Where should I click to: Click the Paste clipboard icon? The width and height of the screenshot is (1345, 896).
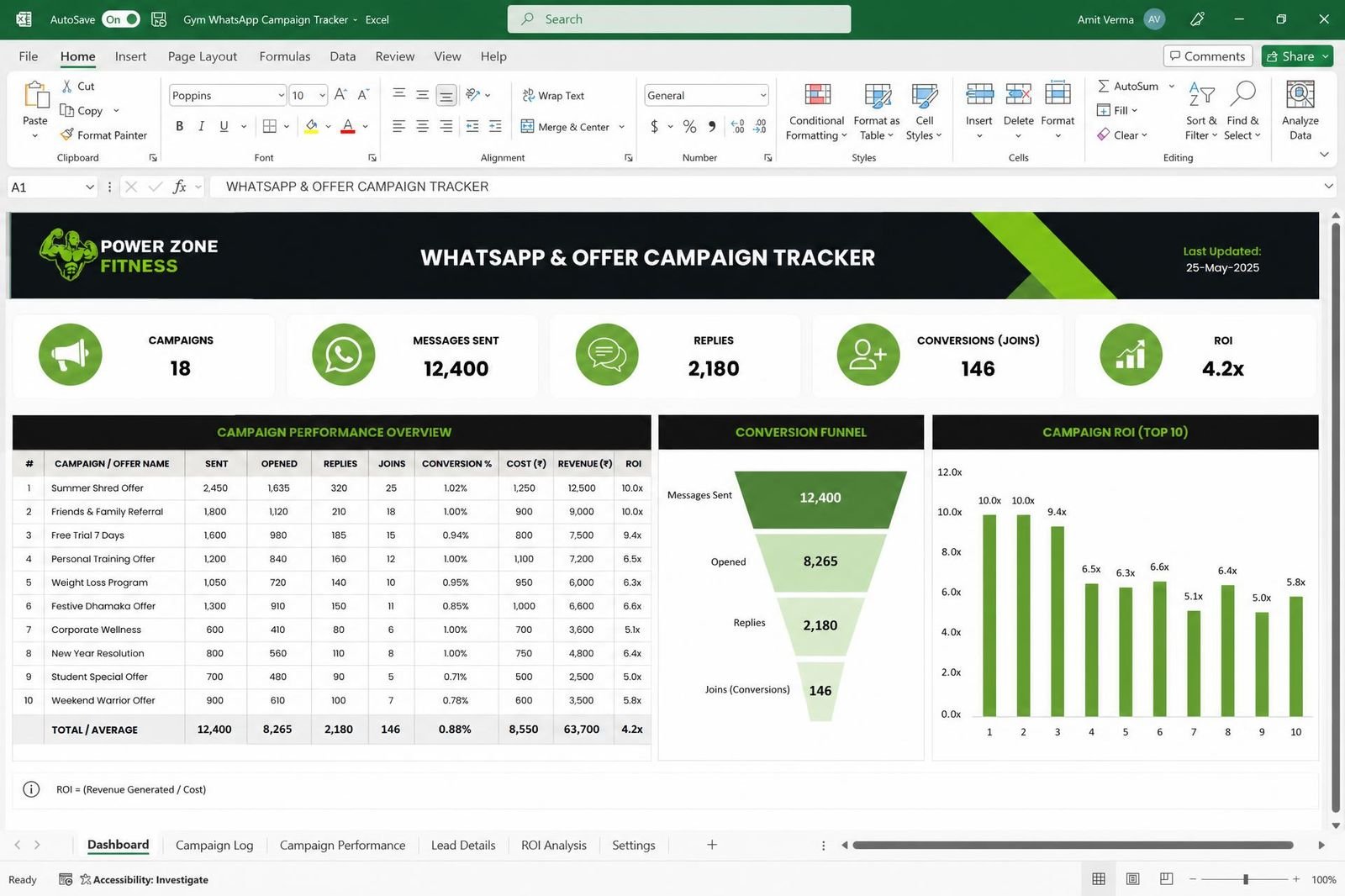tap(35, 95)
